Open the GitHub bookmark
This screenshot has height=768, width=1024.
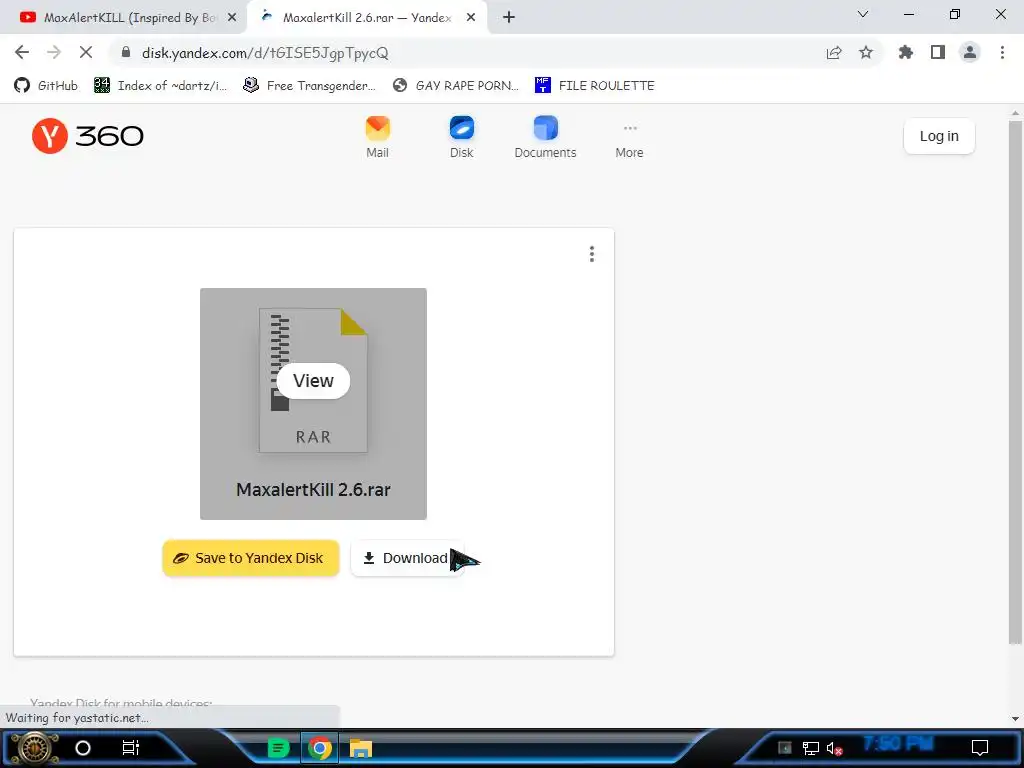point(46,86)
